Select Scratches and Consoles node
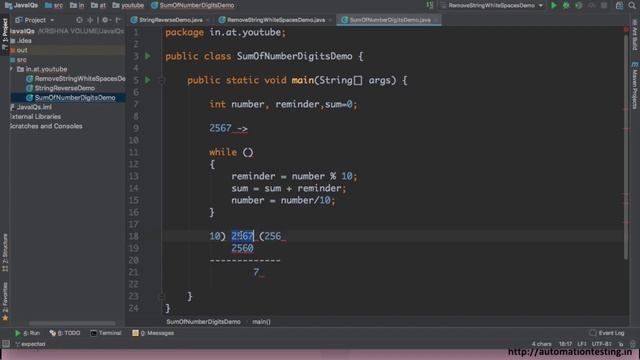This screenshot has height=360, width=640. pos(46,126)
